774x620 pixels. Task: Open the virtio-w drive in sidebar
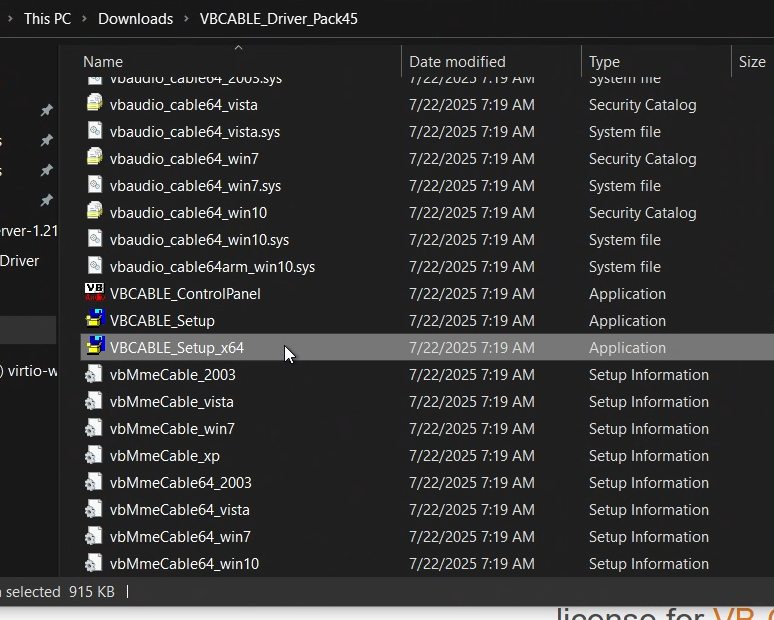[29, 371]
